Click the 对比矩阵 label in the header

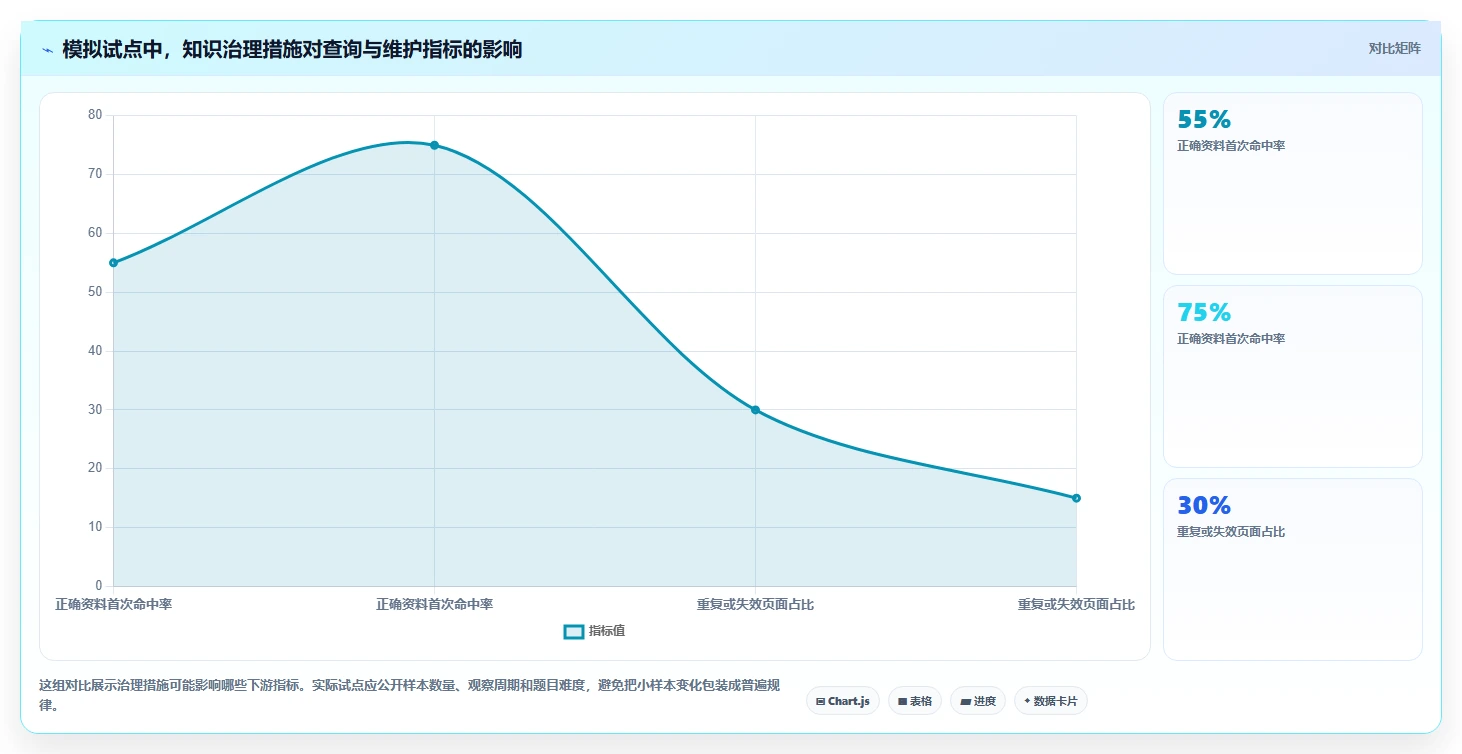(x=1394, y=48)
